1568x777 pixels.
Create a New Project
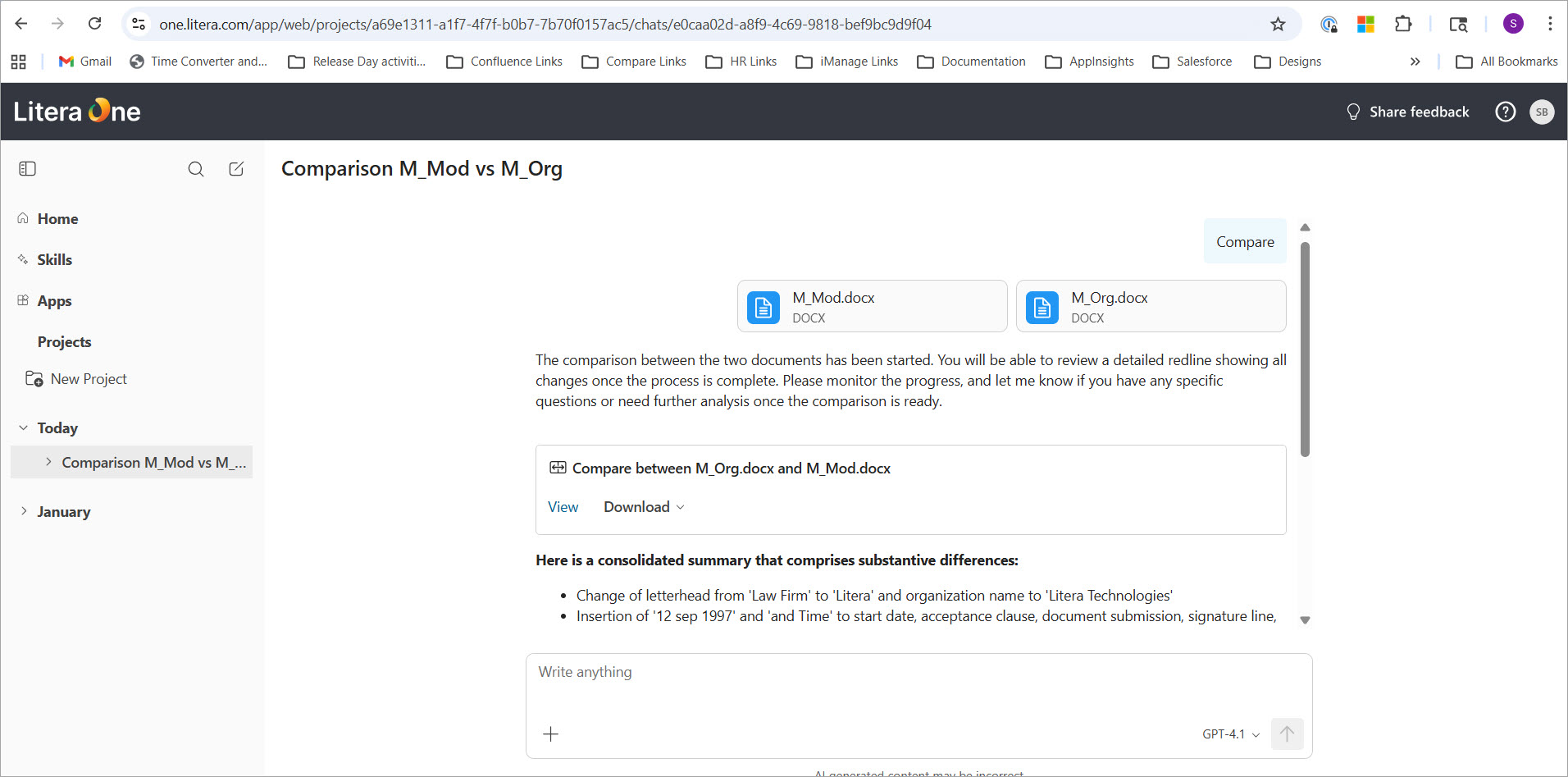(x=76, y=379)
